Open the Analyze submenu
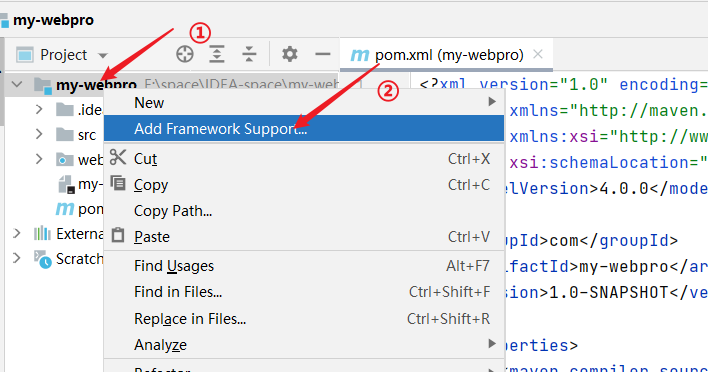The width and height of the screenshot is (708, 372). pos(304,344)
